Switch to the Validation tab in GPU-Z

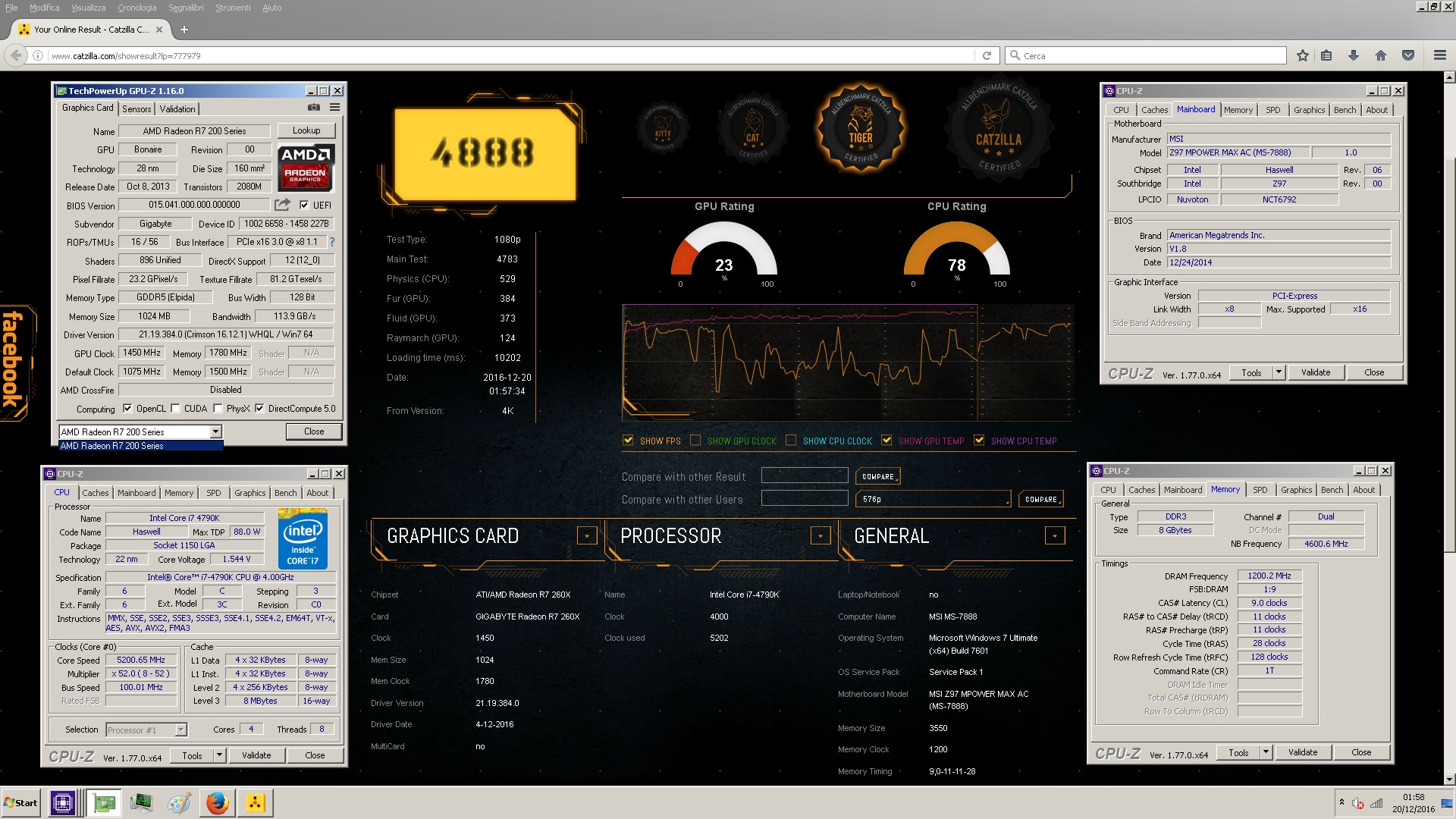(x=177, y=109)
